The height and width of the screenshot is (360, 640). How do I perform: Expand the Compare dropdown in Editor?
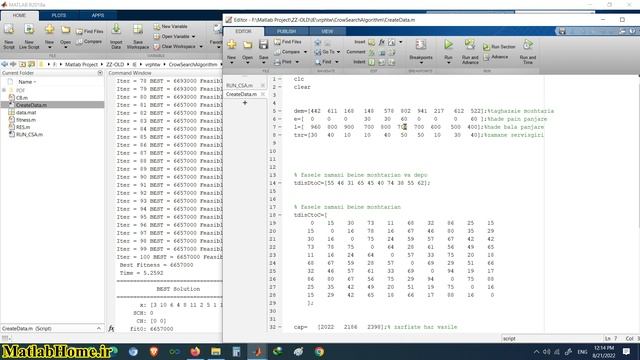(305, 52)
